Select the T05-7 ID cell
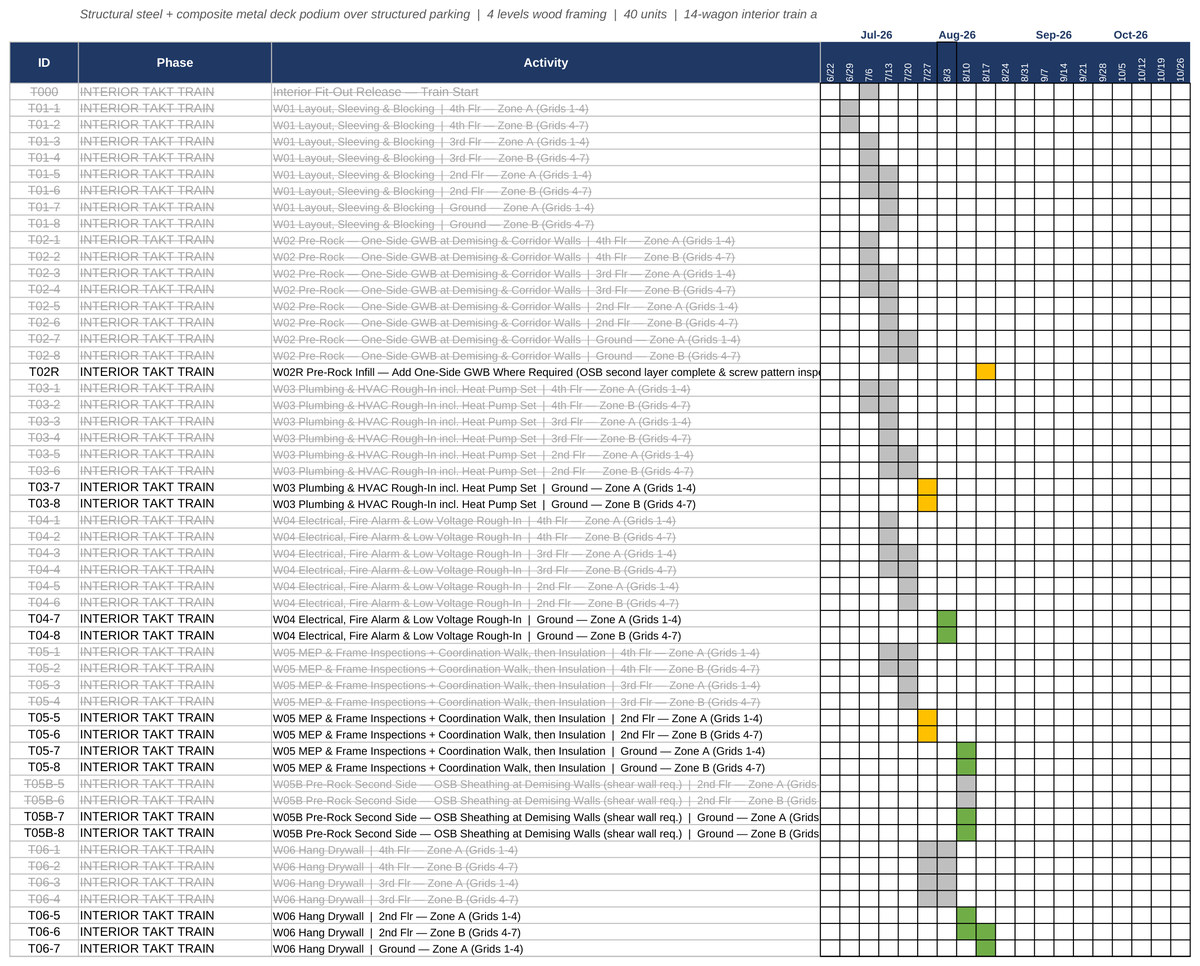The height and width of the screenshot is (966, 1200). coord(44,751)
